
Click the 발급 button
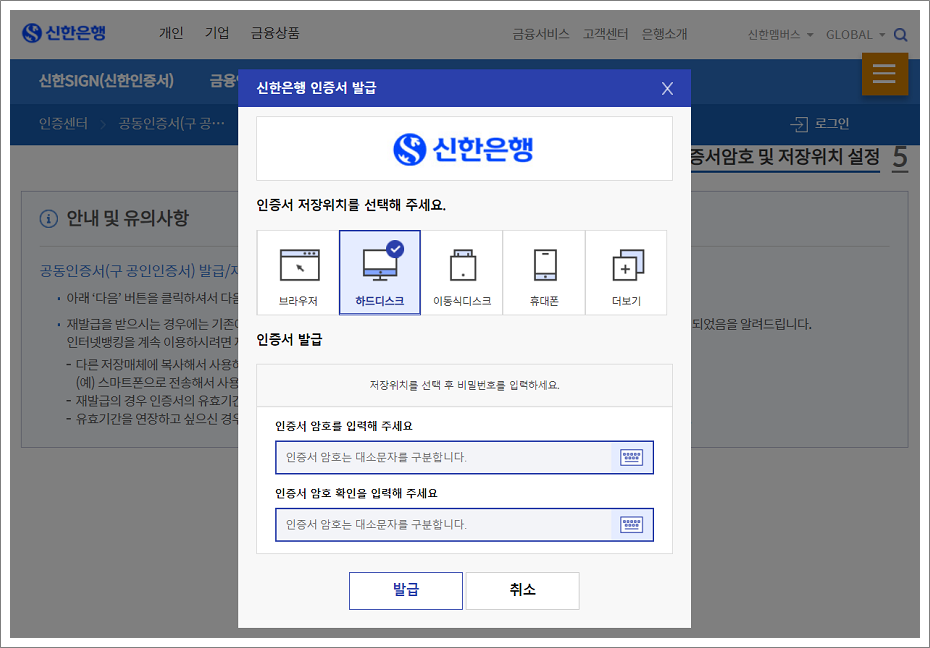[406, 590]
